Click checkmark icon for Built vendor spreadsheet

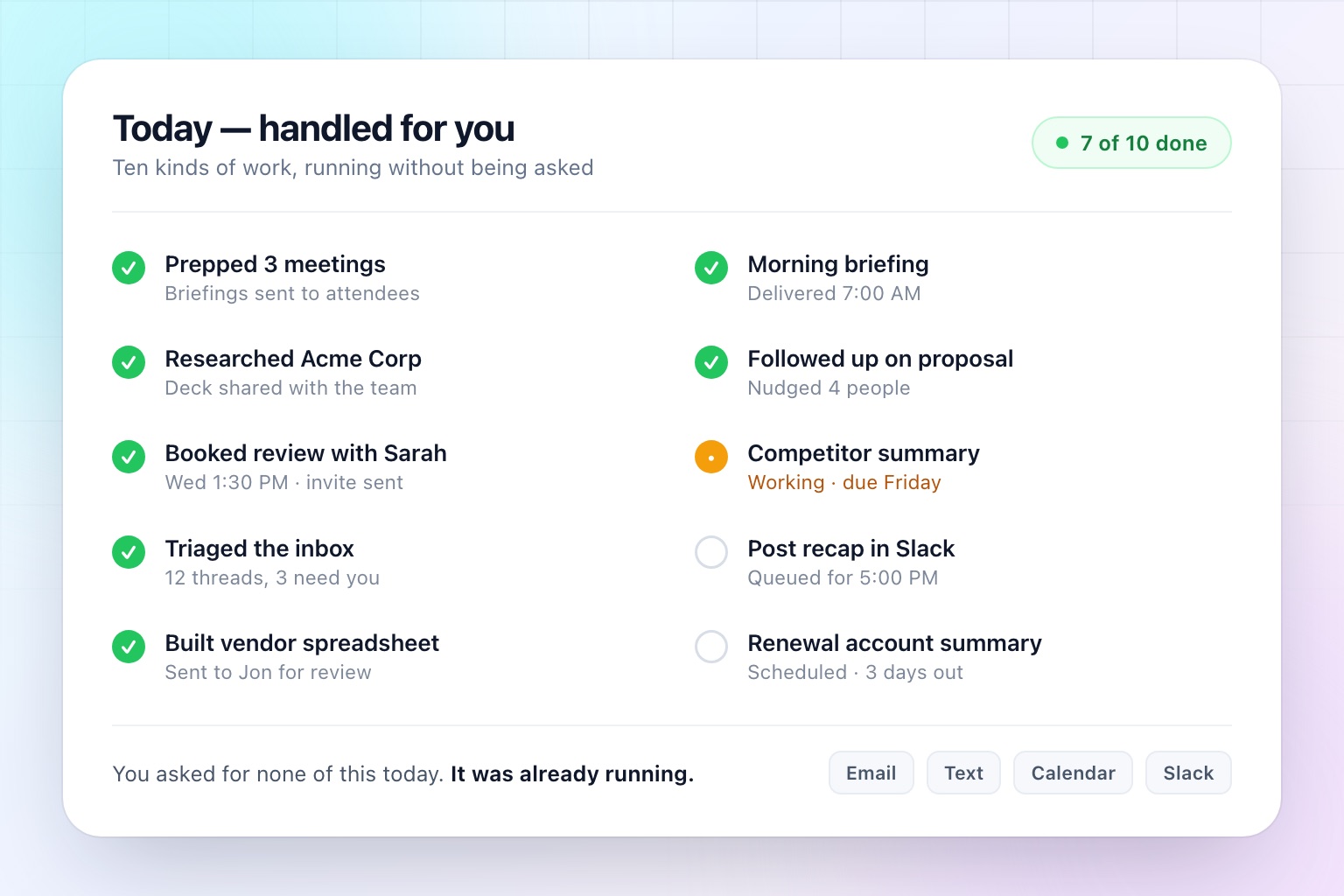tap(129, 647)
